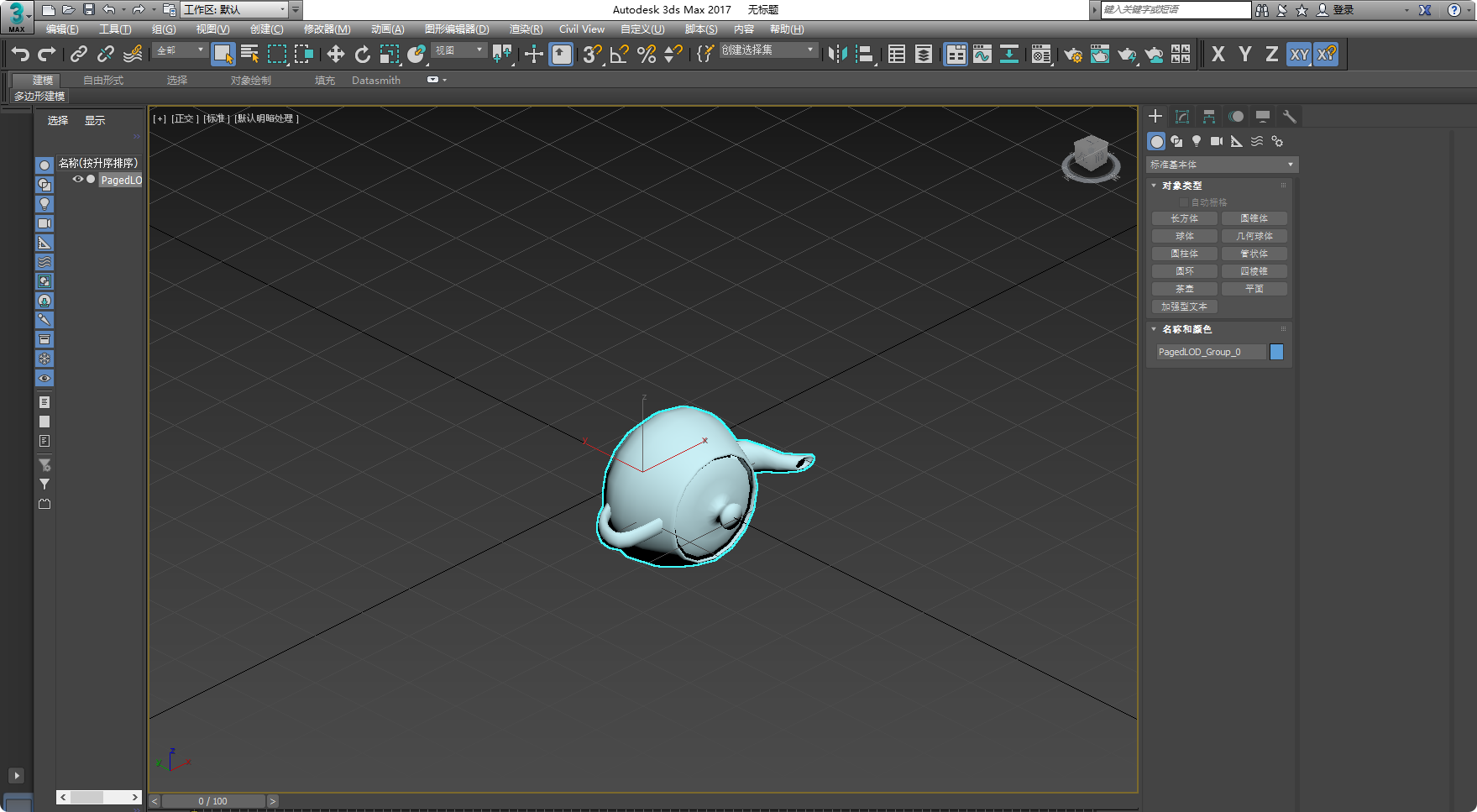Open the 修改器(M) menu

[327, 29]
